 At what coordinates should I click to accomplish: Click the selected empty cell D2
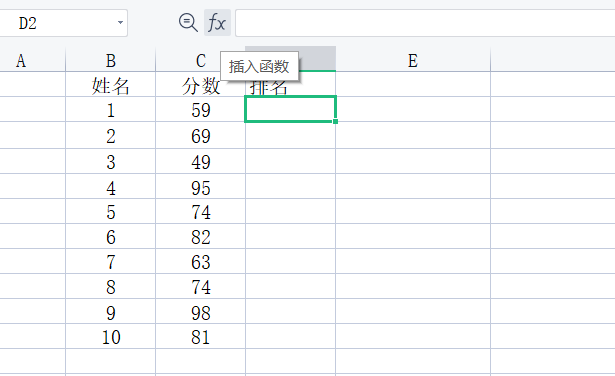coord(291,109)
